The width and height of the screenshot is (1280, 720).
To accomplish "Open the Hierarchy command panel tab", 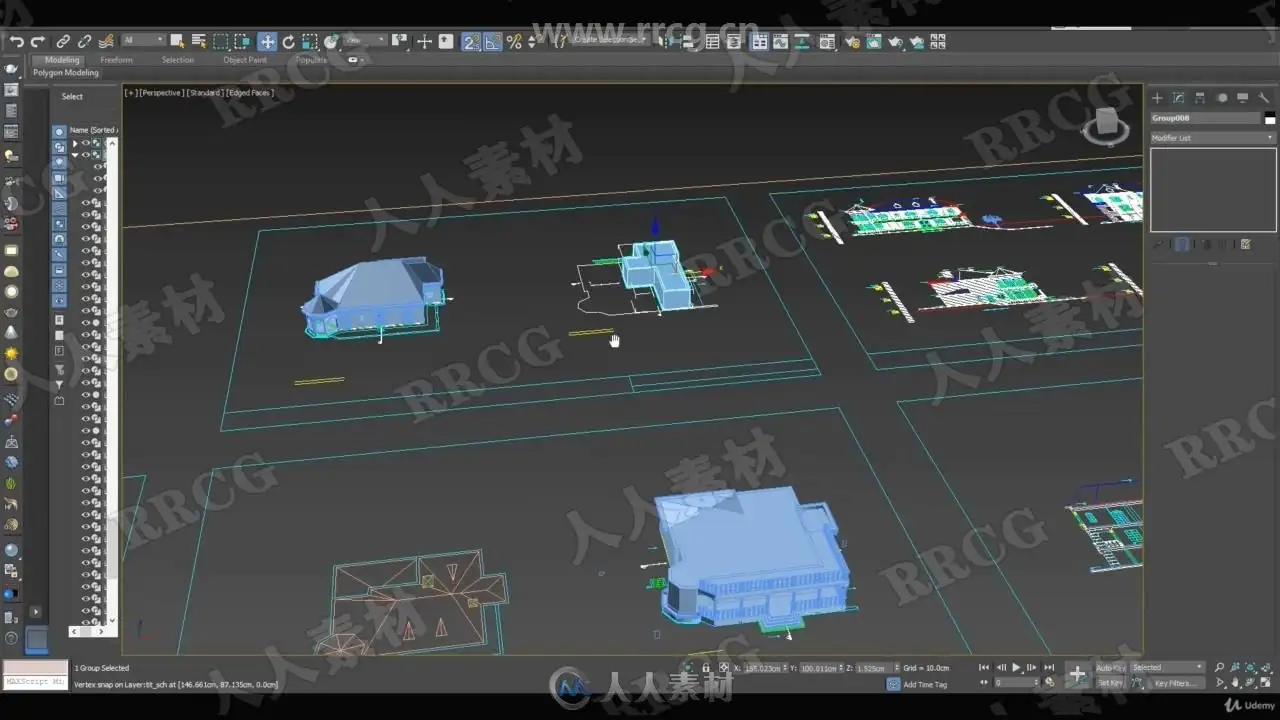I will pos(1200,98).
